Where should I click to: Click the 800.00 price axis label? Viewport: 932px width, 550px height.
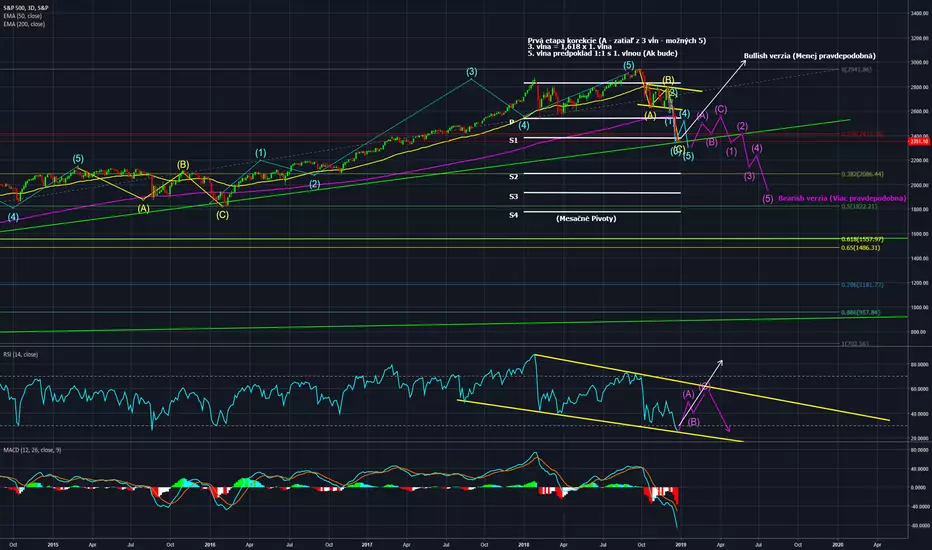919,332
